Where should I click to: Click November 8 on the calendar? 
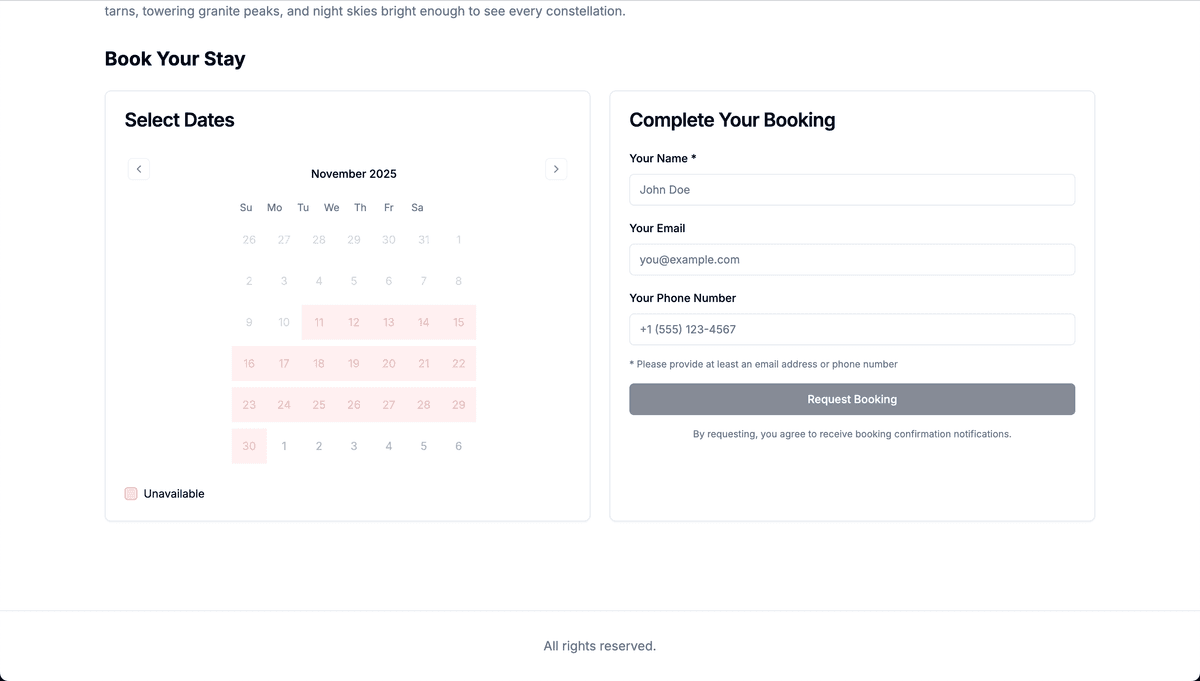tap(458, 281)
